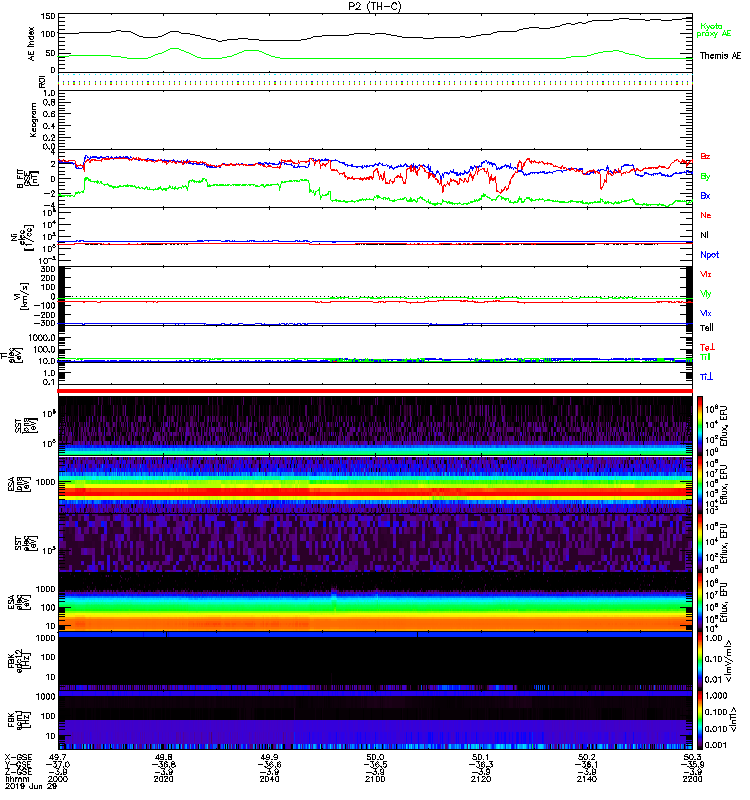Click the 2140 time tick label

click(587, 779)
